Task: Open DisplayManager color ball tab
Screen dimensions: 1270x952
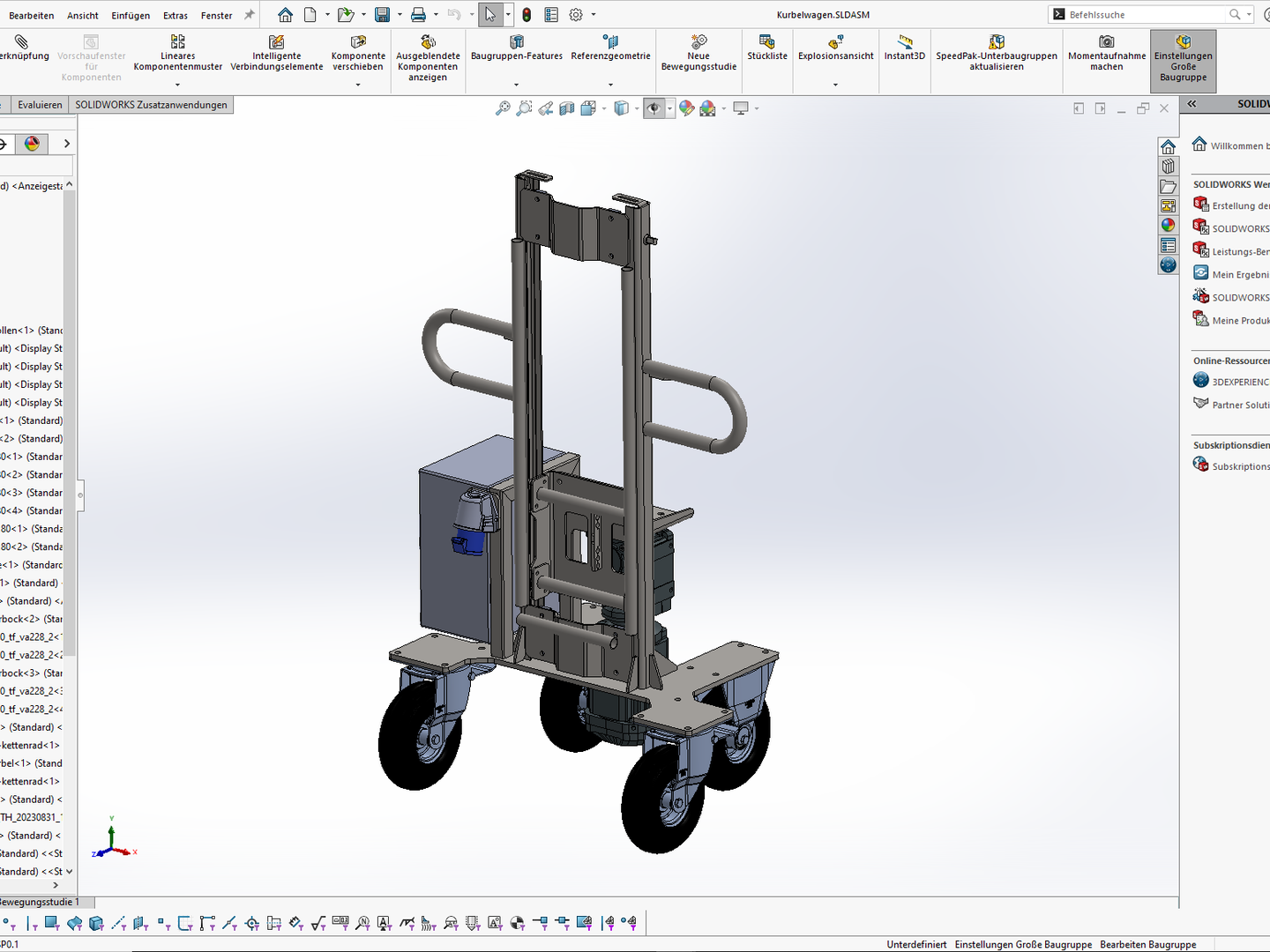Action: (32, 144)
